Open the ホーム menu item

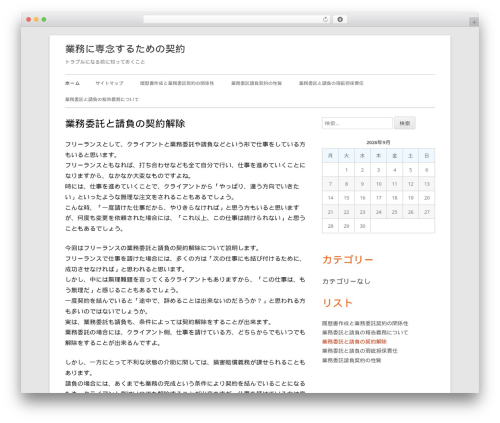tap(72, 83)
